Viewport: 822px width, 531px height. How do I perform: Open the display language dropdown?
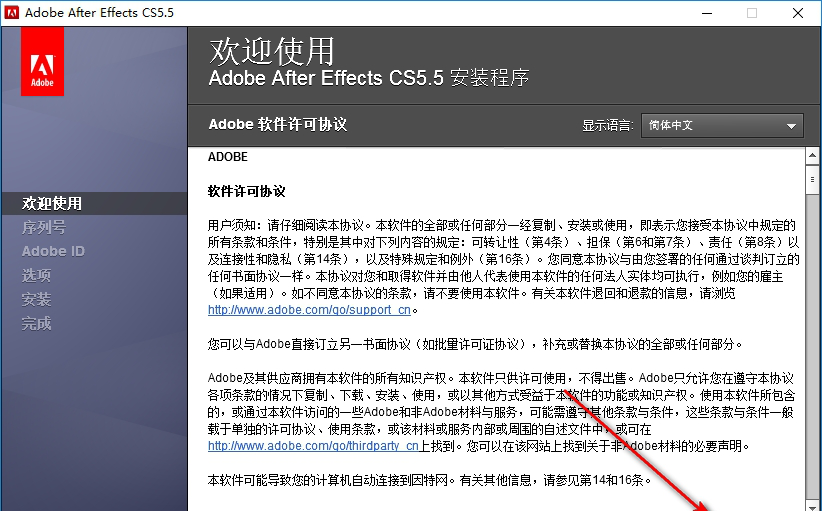[722, 126]
